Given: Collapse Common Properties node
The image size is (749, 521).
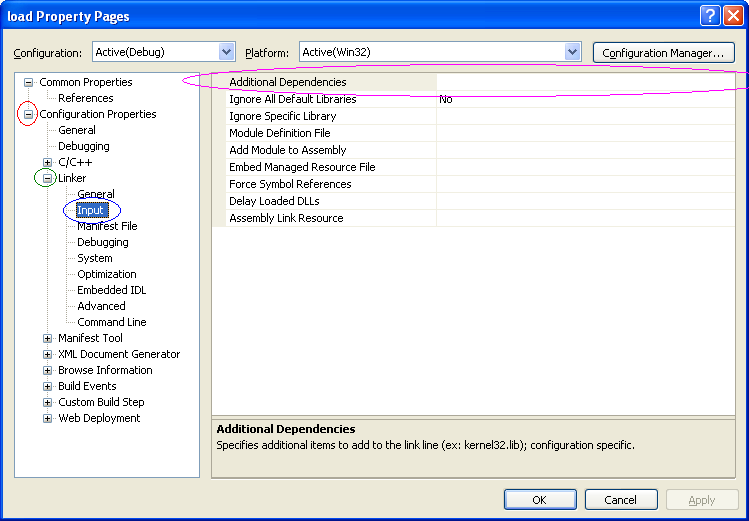Looking at the screenshot, I should pyautogui.click(x=28, y=83).
